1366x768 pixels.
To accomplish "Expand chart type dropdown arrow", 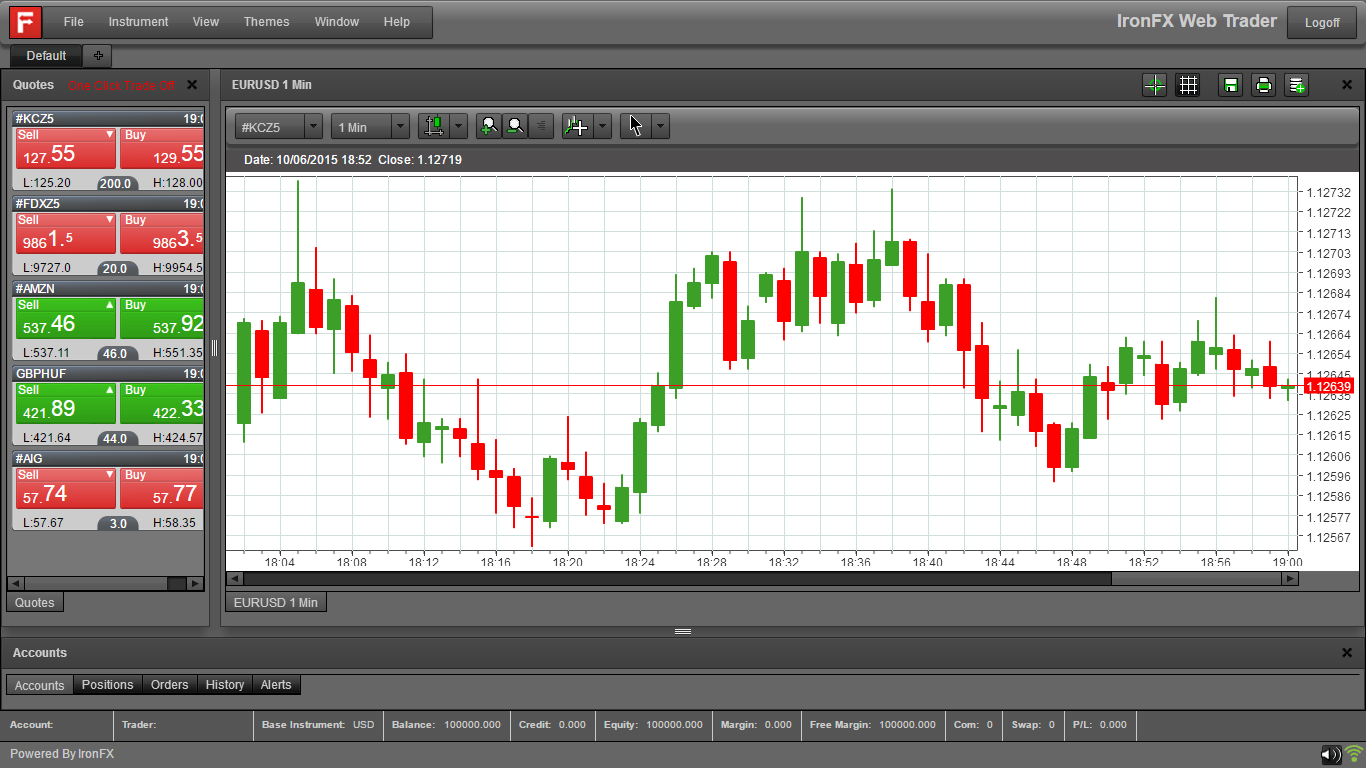I will [459, 126].
